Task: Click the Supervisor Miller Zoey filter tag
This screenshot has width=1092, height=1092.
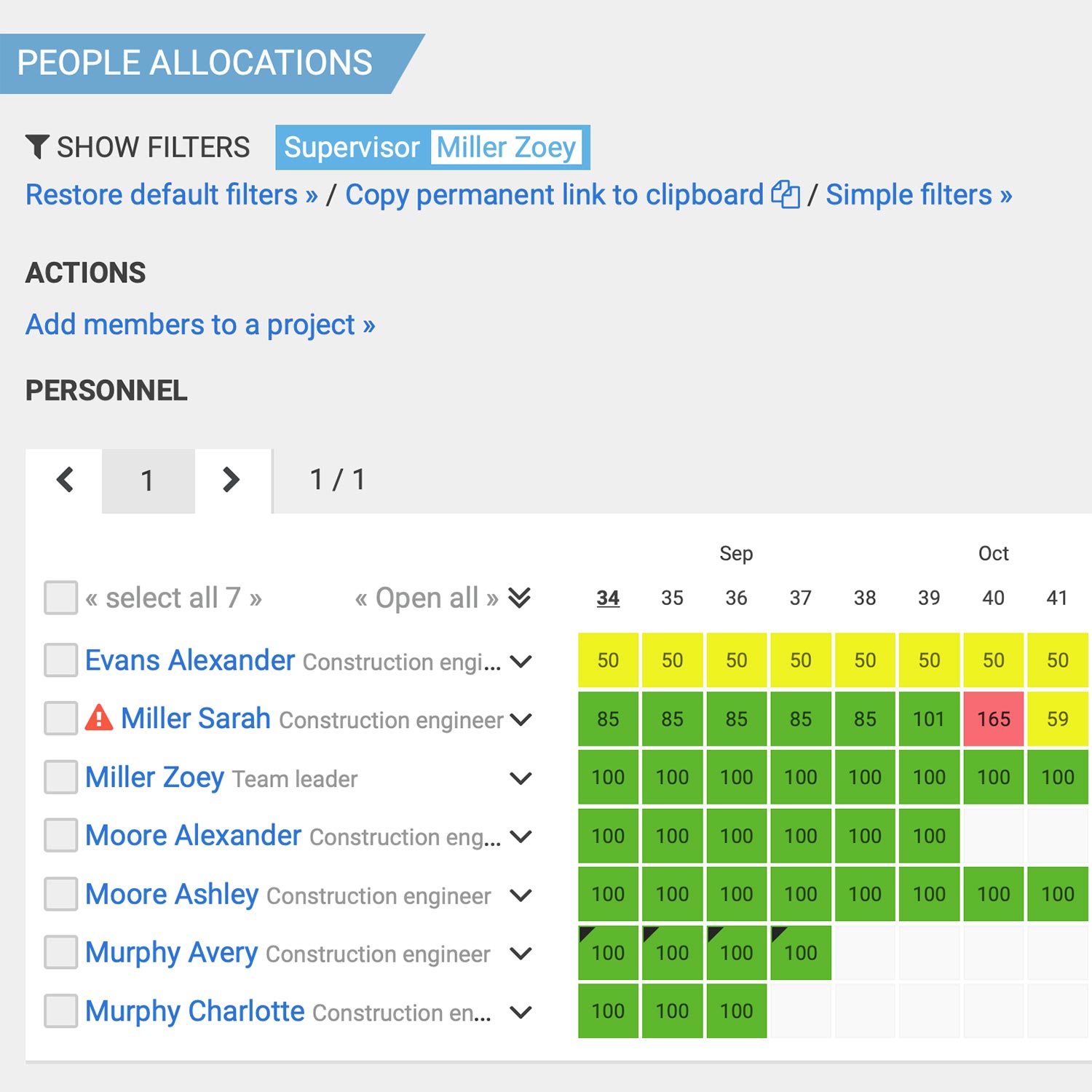Action: point(432,147)
